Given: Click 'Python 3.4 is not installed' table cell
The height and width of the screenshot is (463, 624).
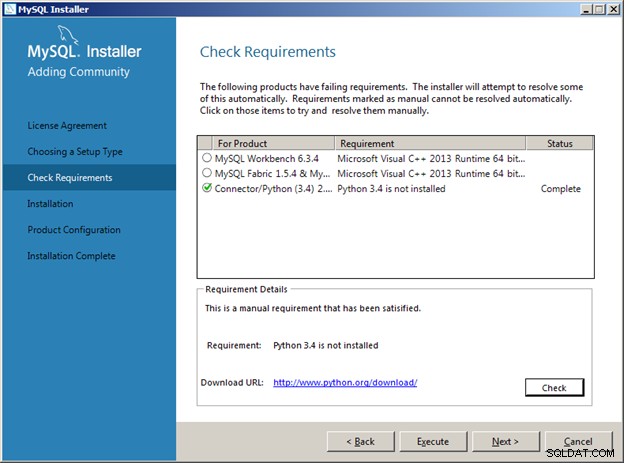Looking at the screenshot, I should click(391, 189).
